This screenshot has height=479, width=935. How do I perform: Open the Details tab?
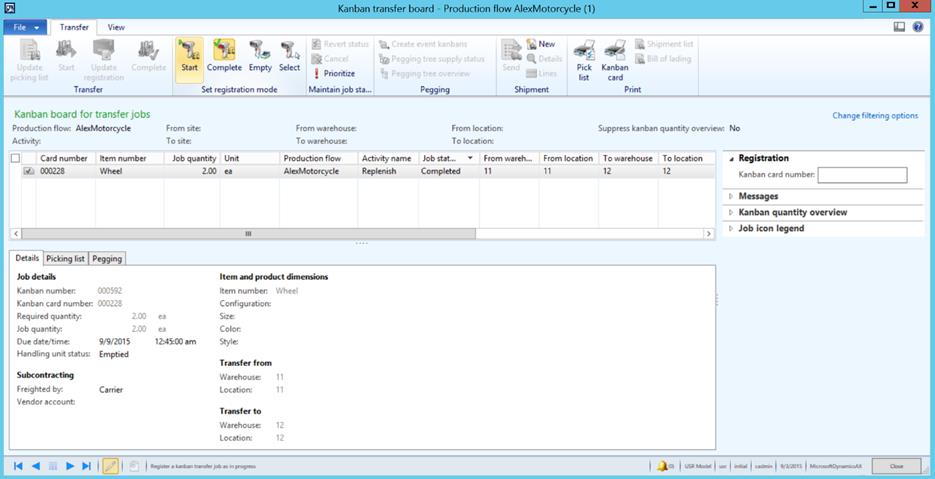coord(27,258)
